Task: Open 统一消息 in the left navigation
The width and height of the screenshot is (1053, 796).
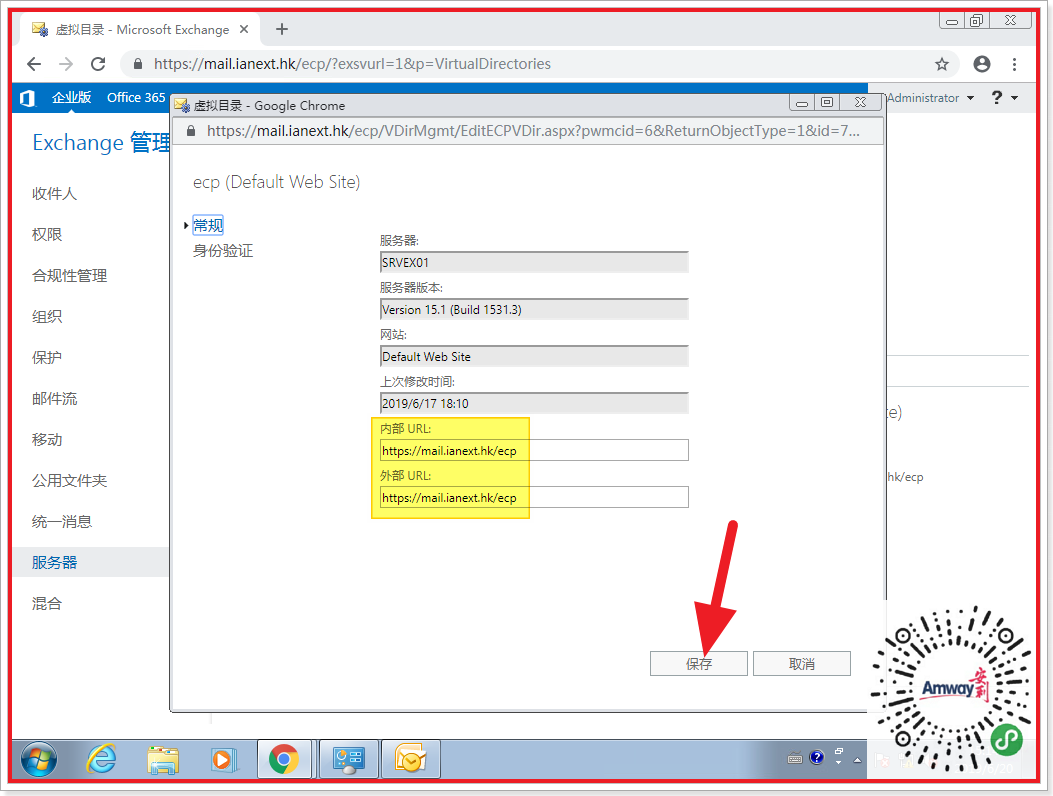Action: point(62,521)
